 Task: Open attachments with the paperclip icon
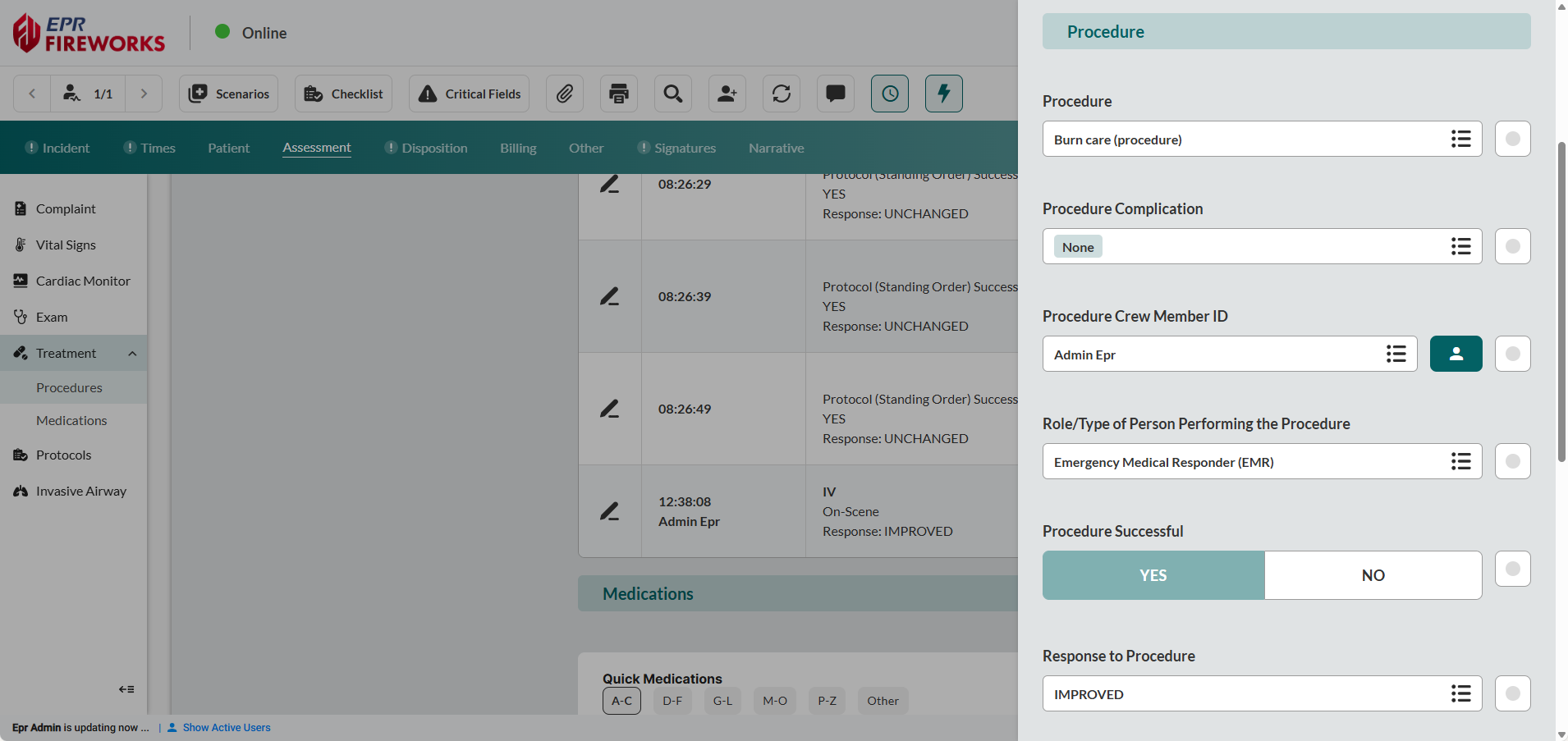[x=565, y=94]
